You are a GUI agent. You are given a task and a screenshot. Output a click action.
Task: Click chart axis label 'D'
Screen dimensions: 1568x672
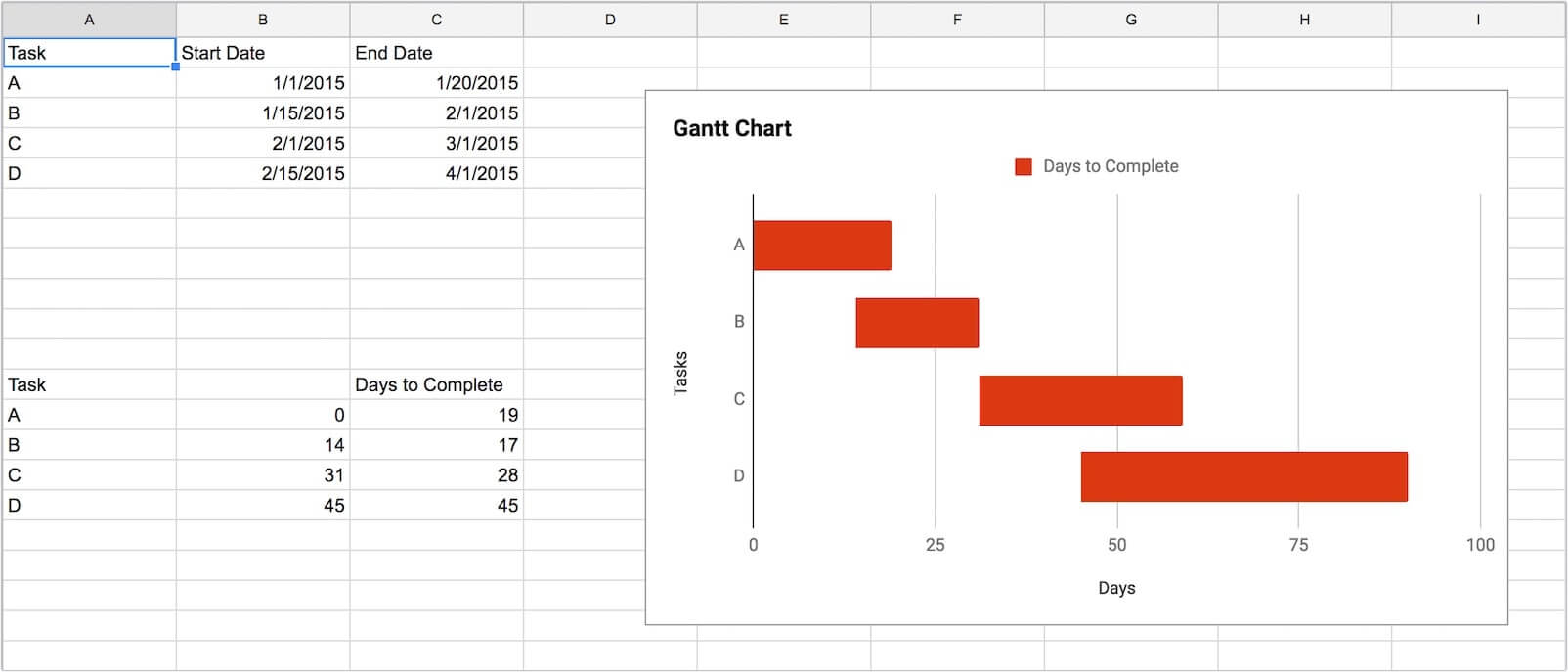coord(739,476)
